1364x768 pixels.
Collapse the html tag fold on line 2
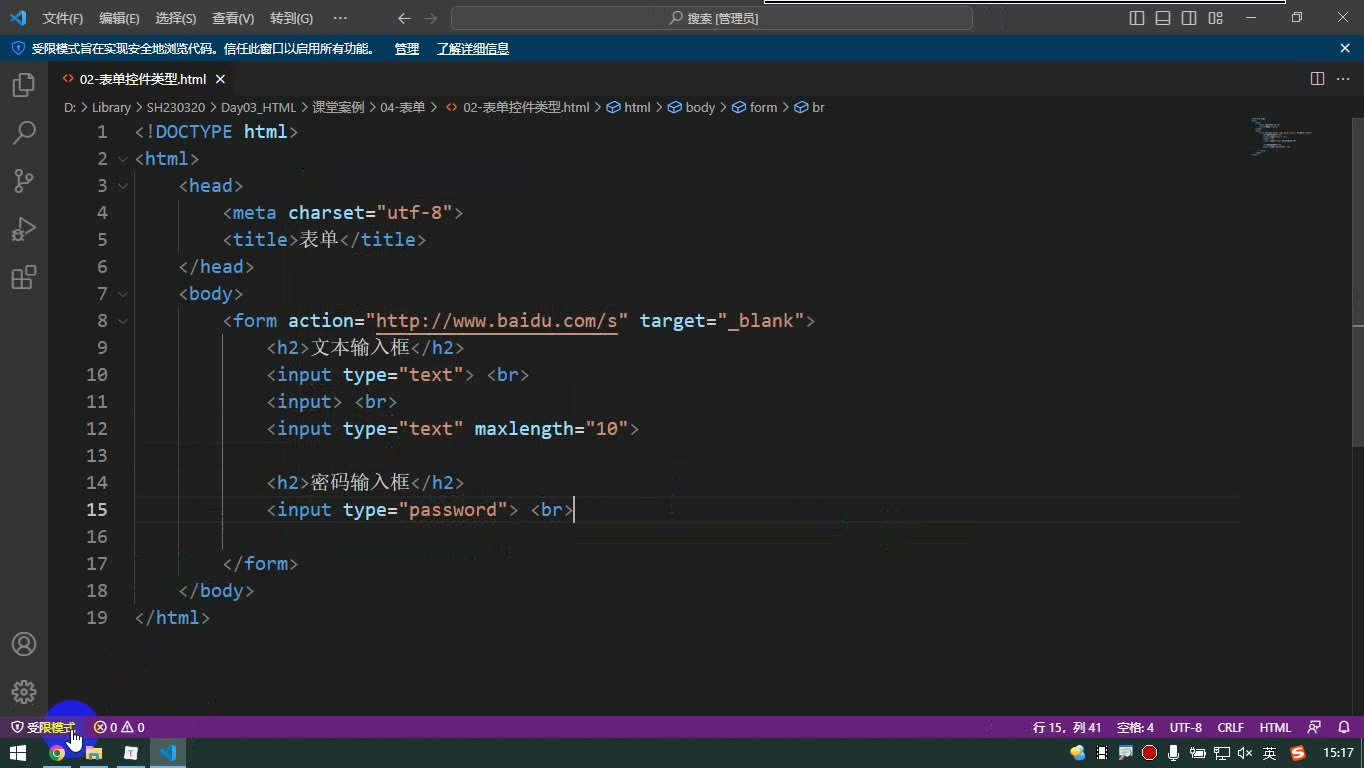123,159
